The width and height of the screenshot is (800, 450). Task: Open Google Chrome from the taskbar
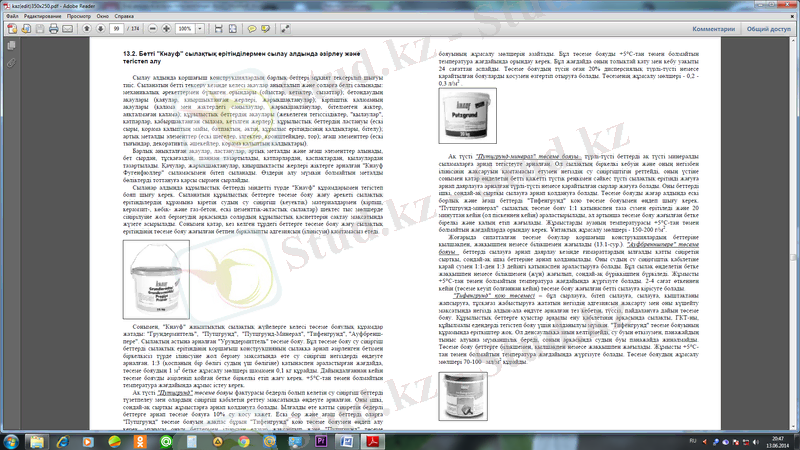(x=244, y=442)
